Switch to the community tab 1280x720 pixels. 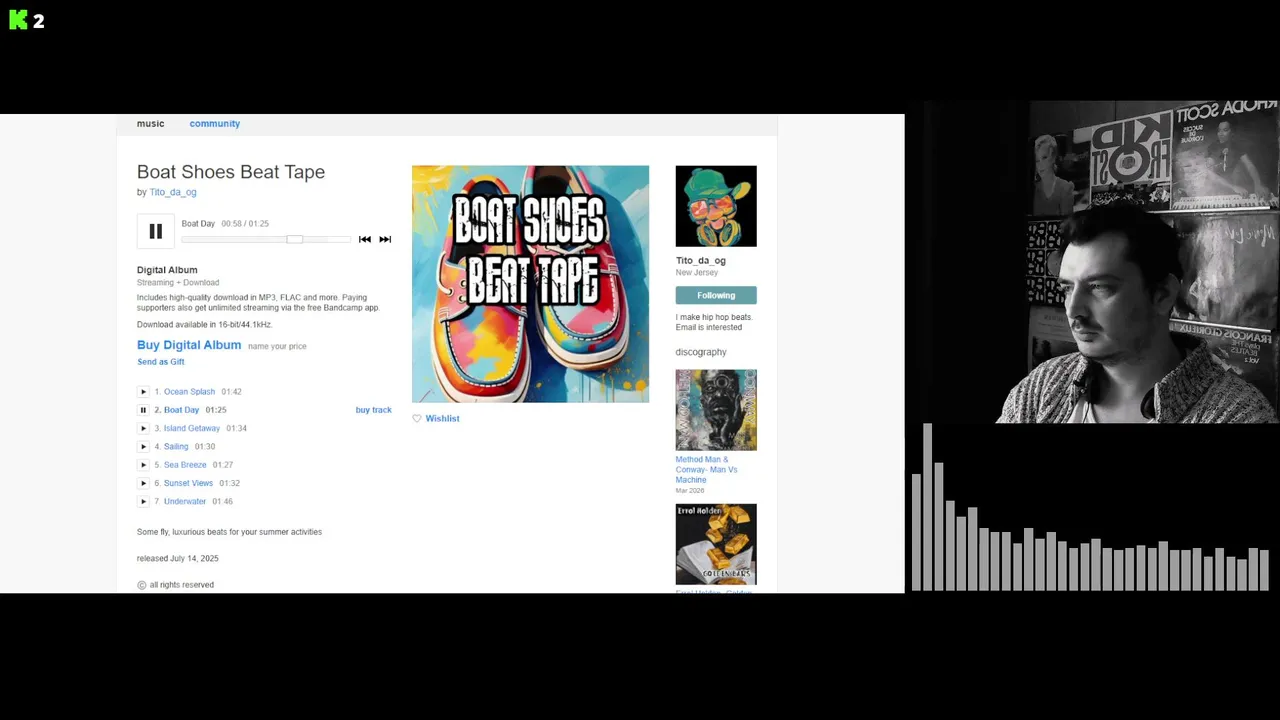pyautogui.click(x=215, y=124)
